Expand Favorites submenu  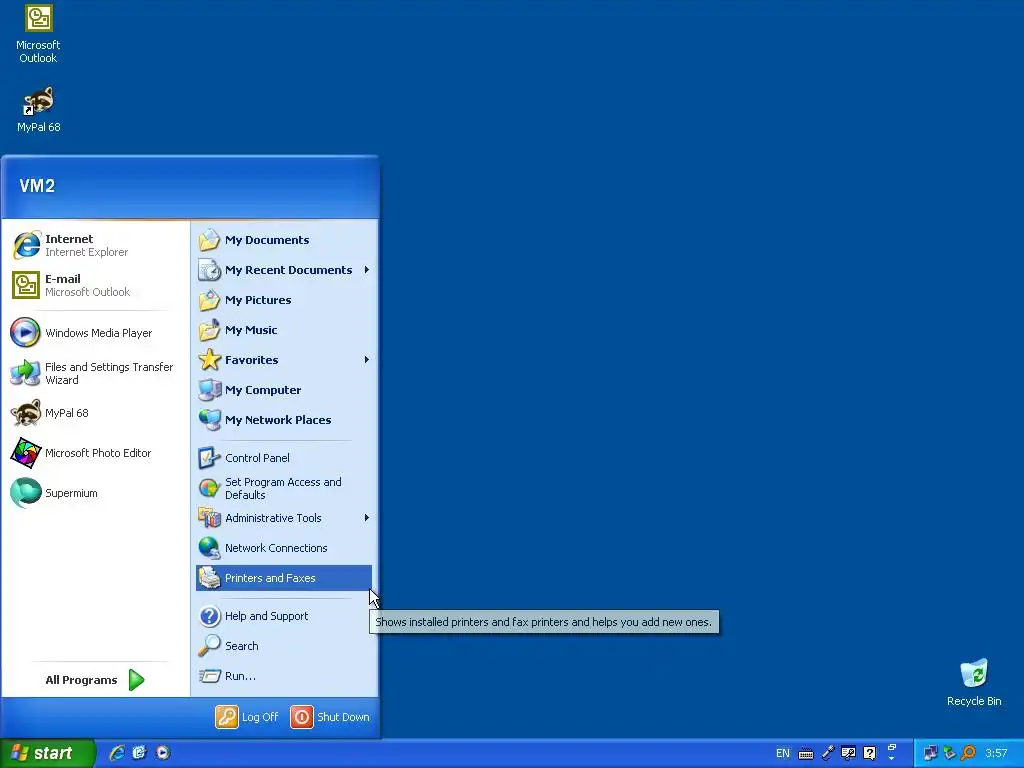coord(283,360)
